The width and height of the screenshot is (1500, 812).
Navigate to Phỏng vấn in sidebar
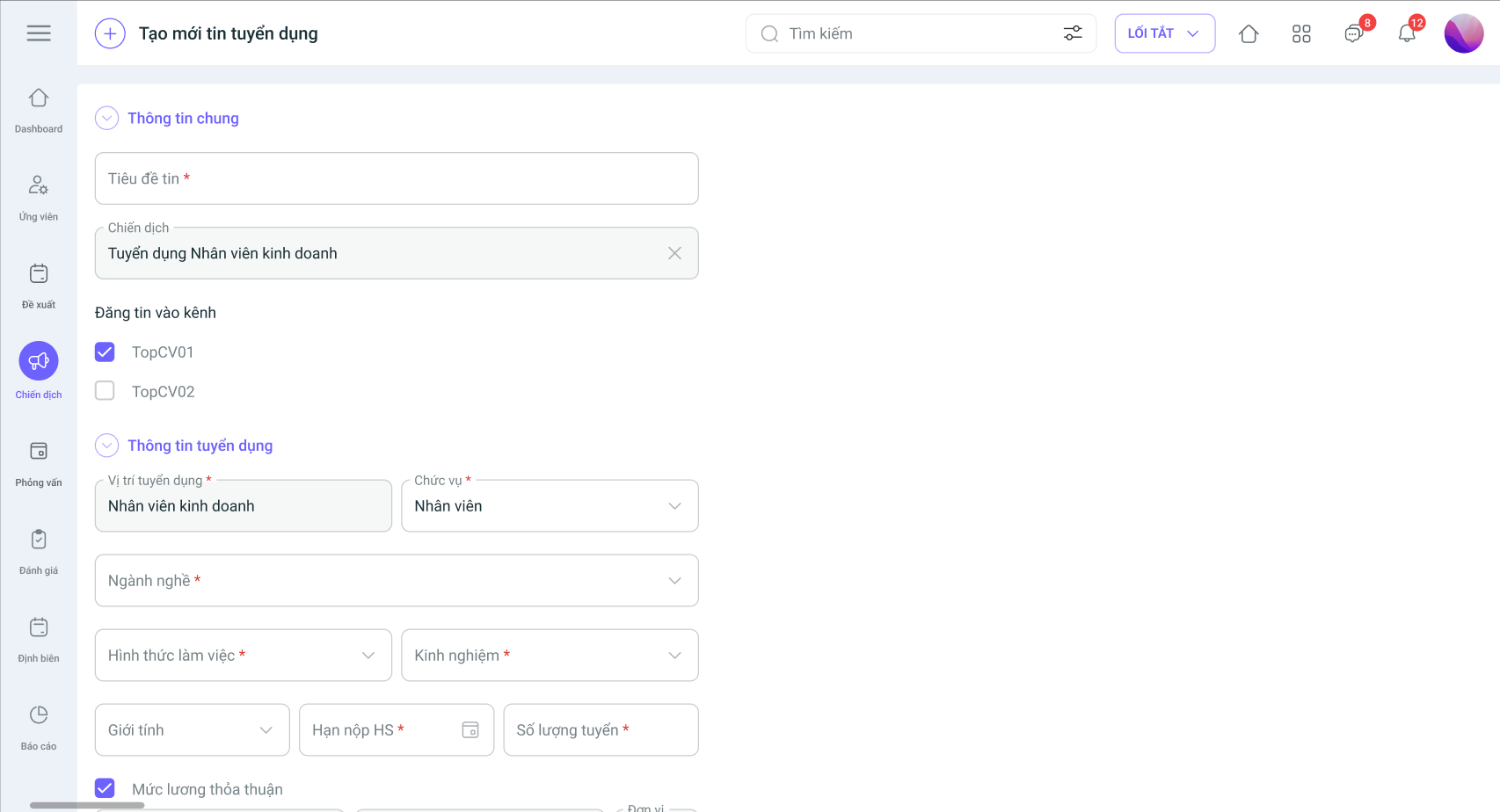click(39, 463)
